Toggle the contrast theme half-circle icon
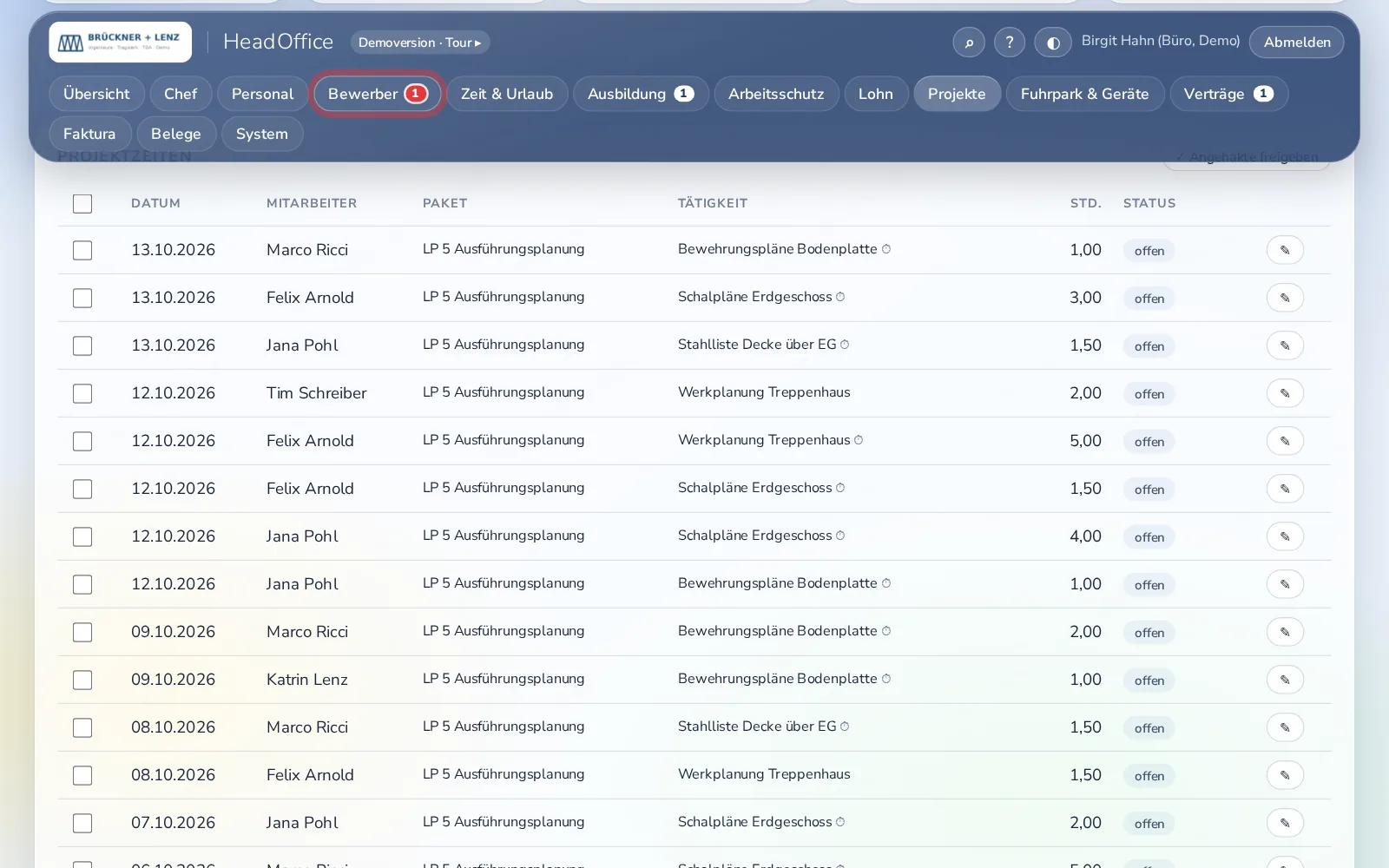This screenshot has width=1389, height=868. pyautogui.click(x=1053, y=43)
